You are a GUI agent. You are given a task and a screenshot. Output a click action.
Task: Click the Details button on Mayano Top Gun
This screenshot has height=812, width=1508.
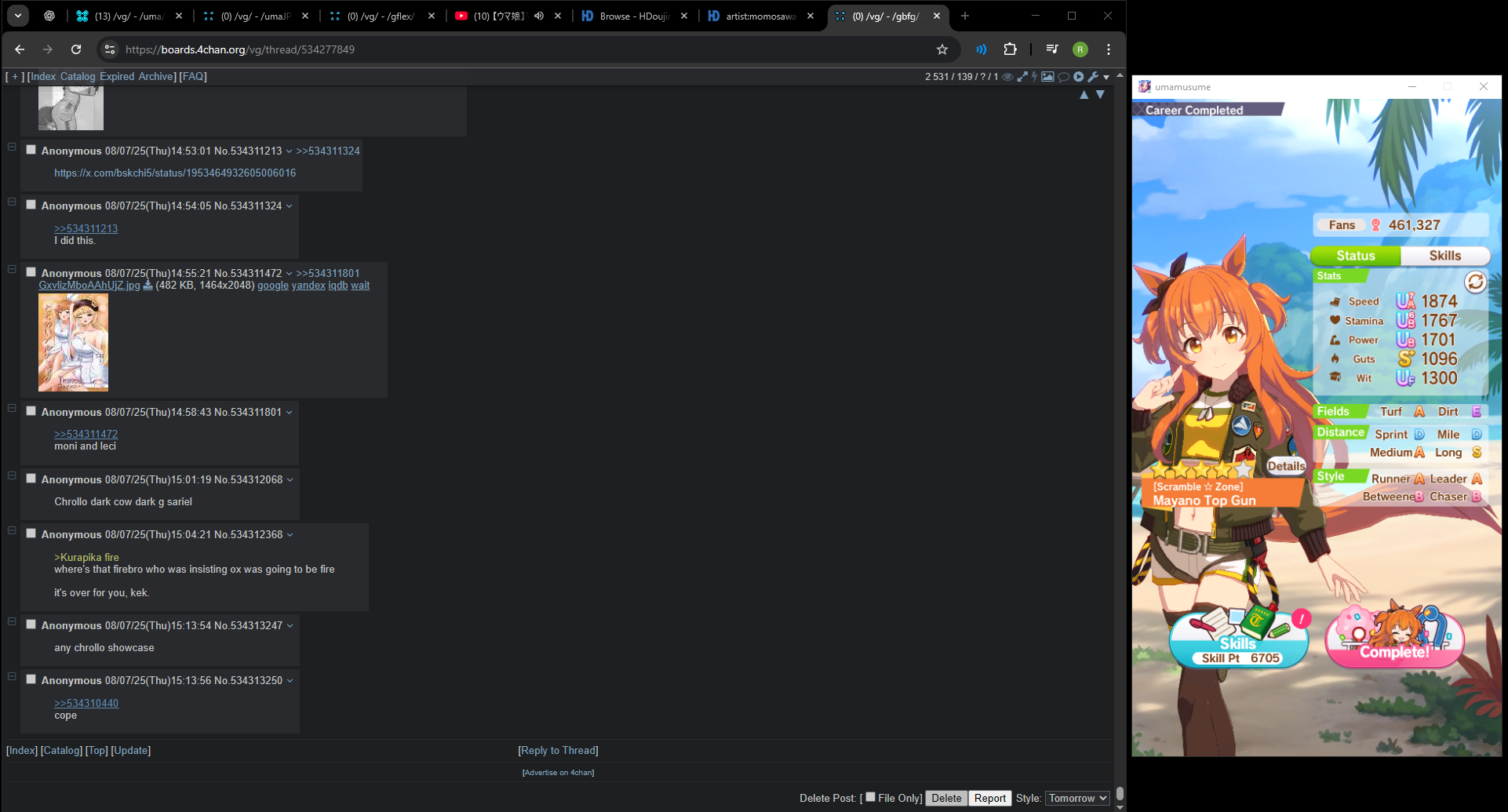point(1286,466)
